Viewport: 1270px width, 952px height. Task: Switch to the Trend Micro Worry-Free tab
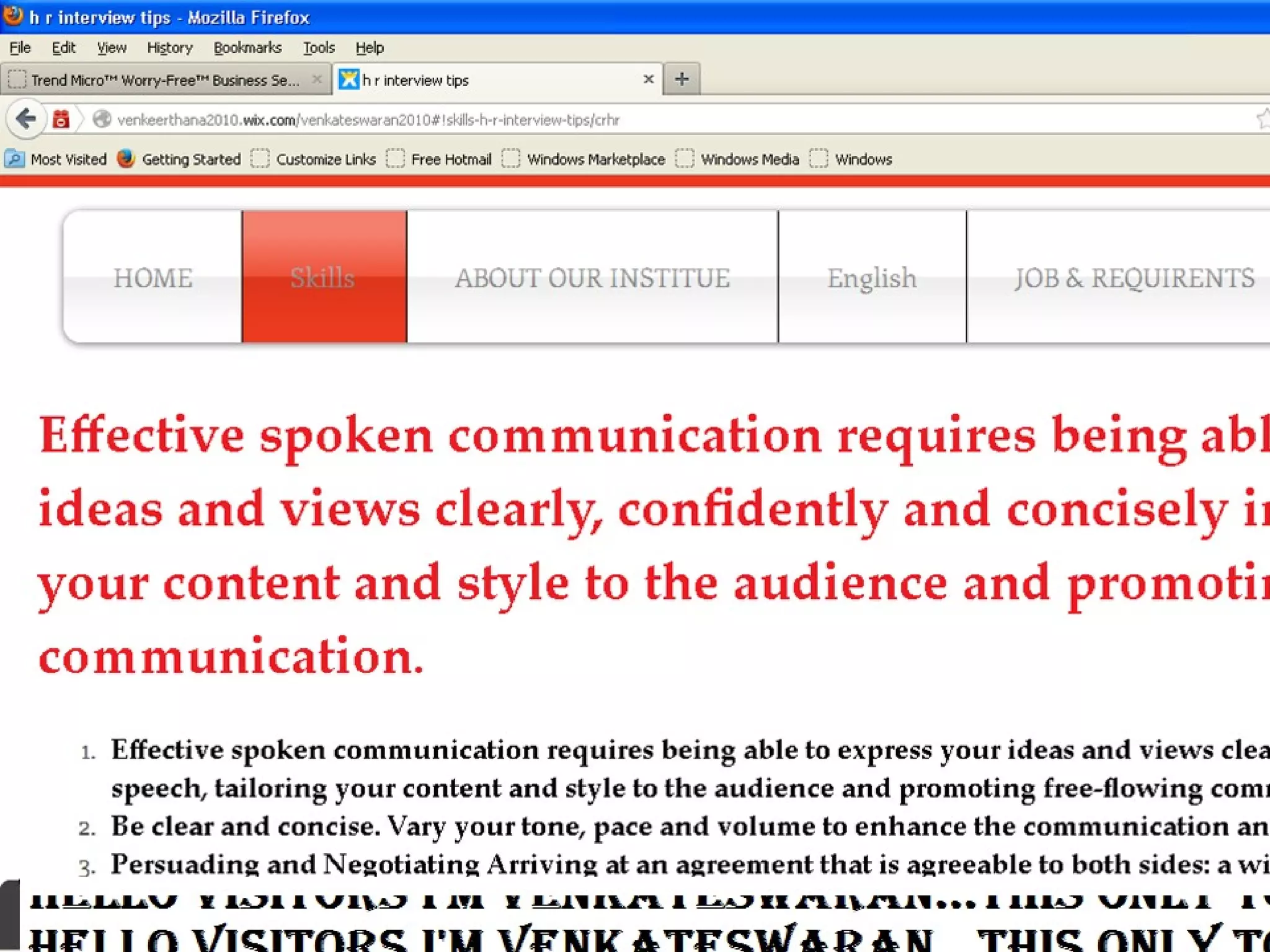point(164,81)
